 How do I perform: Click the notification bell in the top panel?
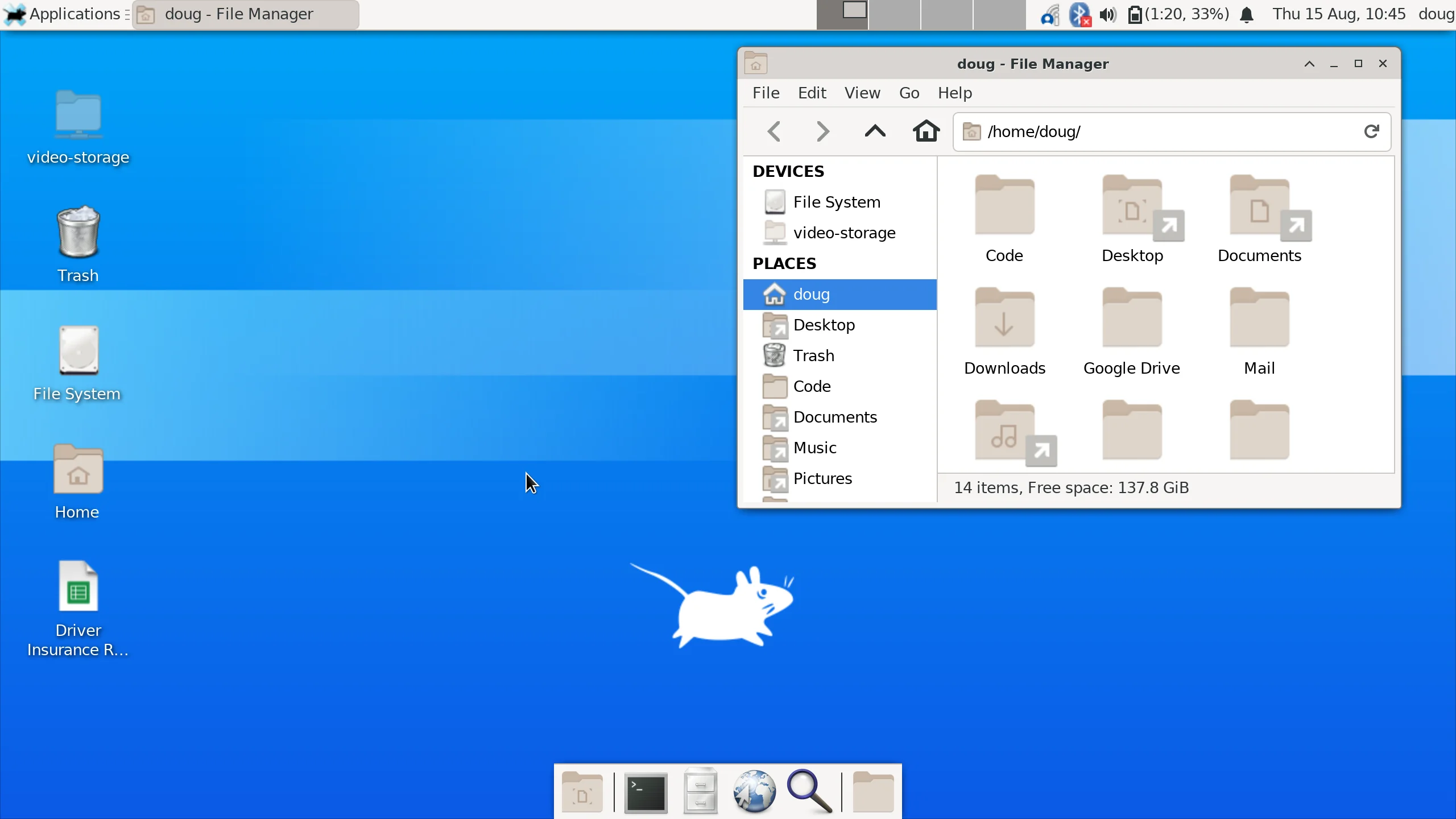click(1247, 14)
